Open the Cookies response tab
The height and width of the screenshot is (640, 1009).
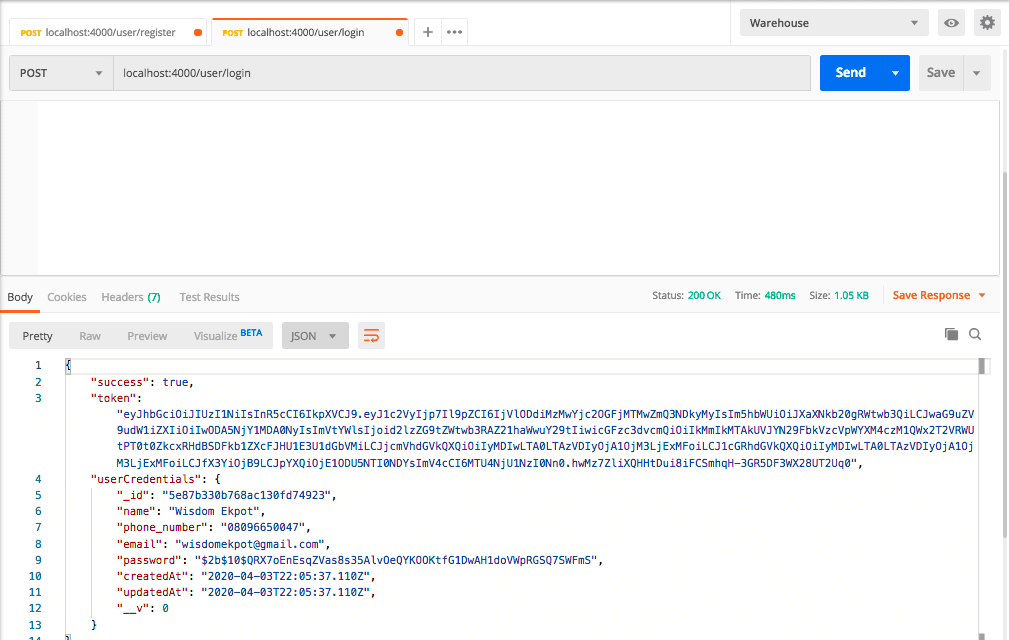67,297
